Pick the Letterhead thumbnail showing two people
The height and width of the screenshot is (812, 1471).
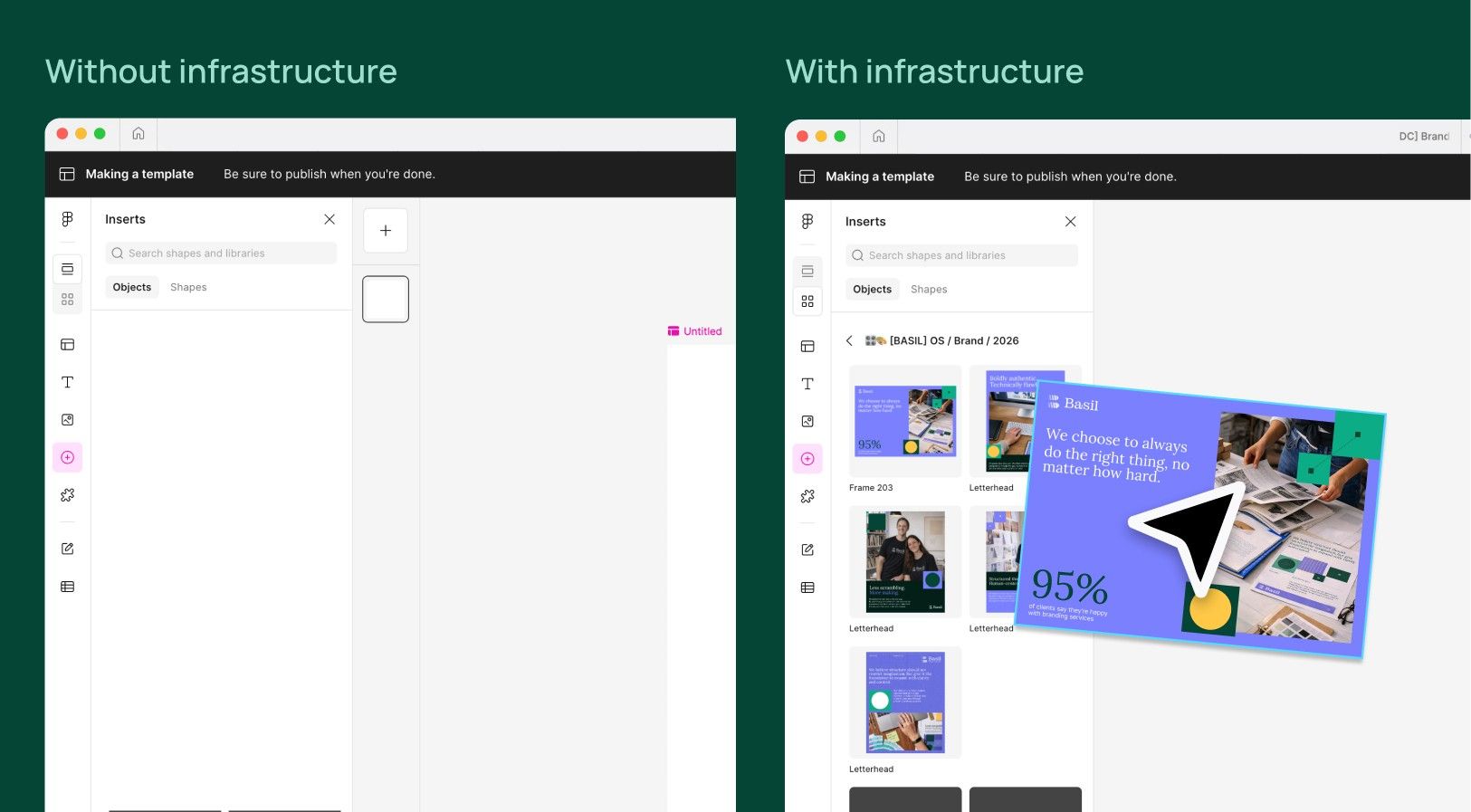pyautogui.click(x=905, y=562)
